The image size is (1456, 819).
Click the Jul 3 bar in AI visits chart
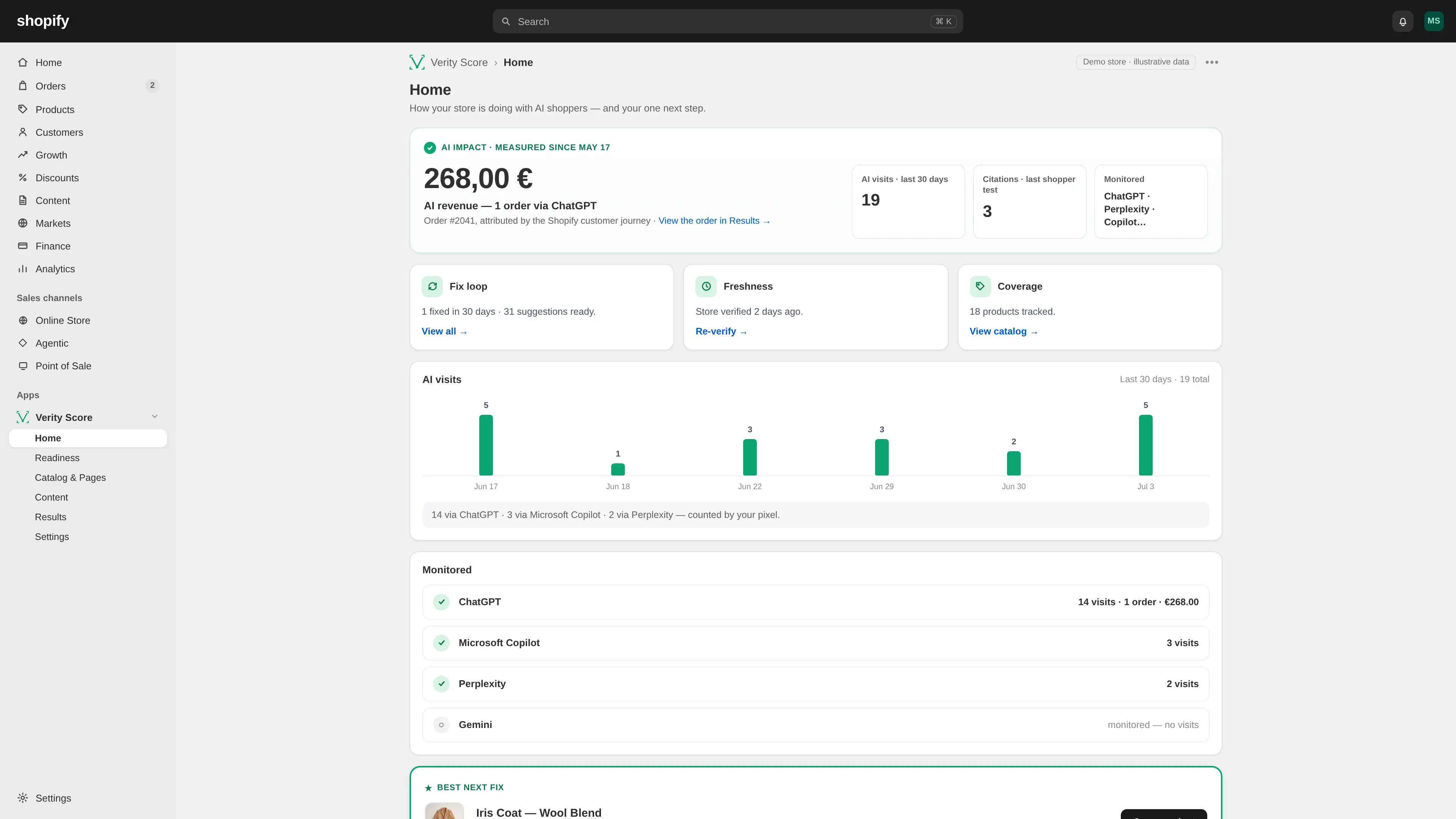pos(1146,445)
